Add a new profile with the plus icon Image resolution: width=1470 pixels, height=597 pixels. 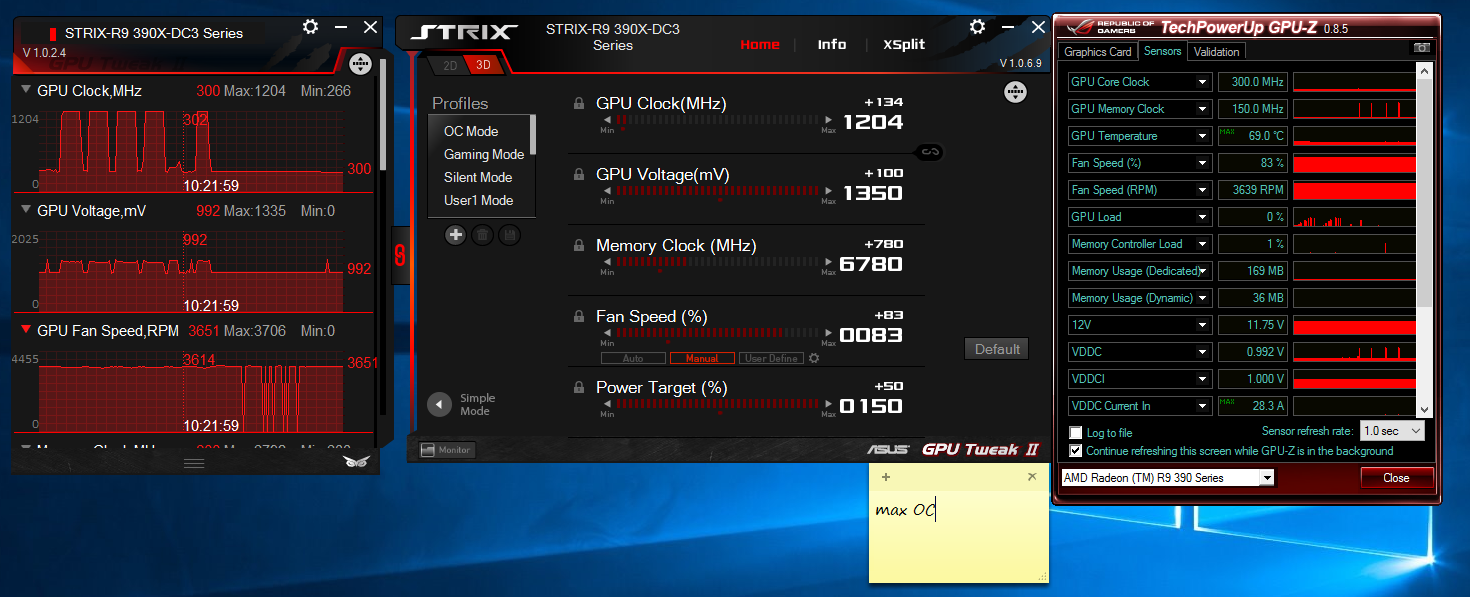click(x=456, y=234)
